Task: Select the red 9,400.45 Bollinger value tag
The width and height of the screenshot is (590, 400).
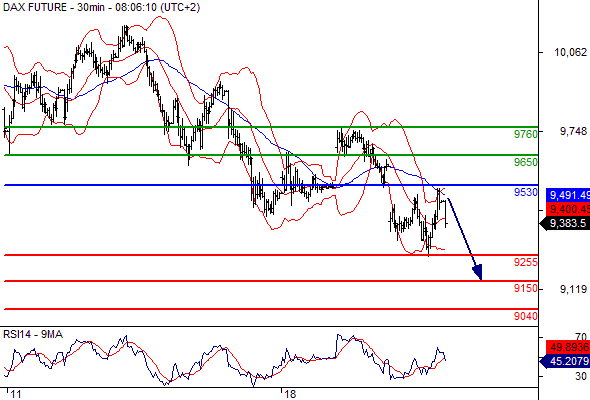Action: [568, 209]
